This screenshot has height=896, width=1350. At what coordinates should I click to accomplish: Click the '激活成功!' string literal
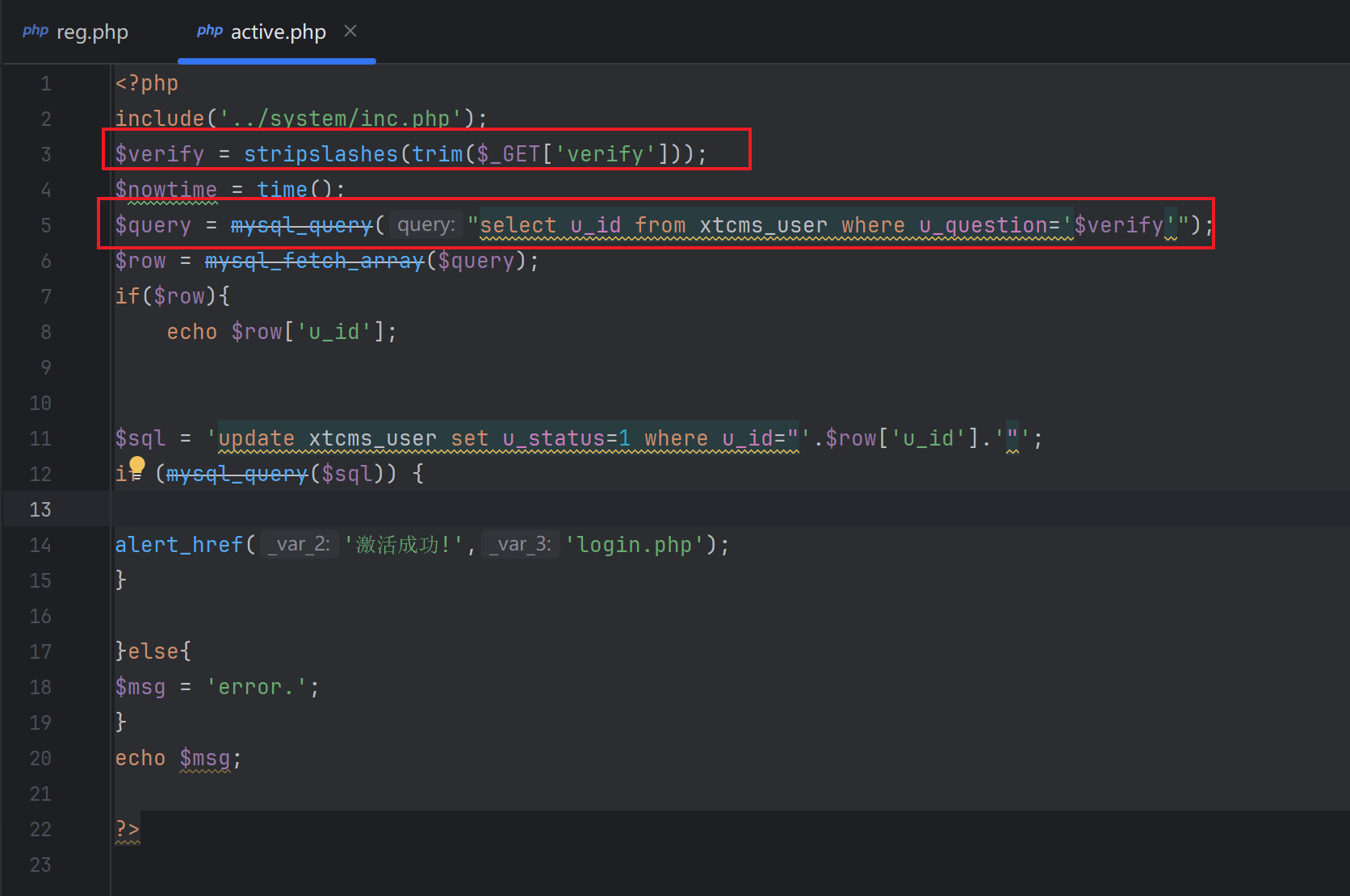[403, 545]
